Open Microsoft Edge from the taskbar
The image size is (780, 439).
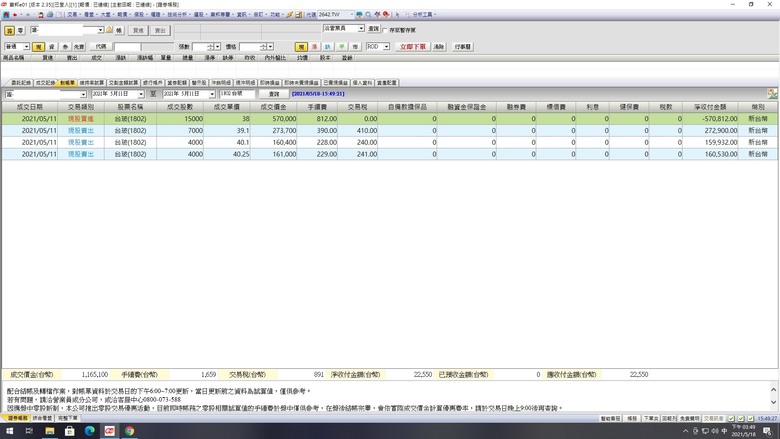[x=90, y=431]
